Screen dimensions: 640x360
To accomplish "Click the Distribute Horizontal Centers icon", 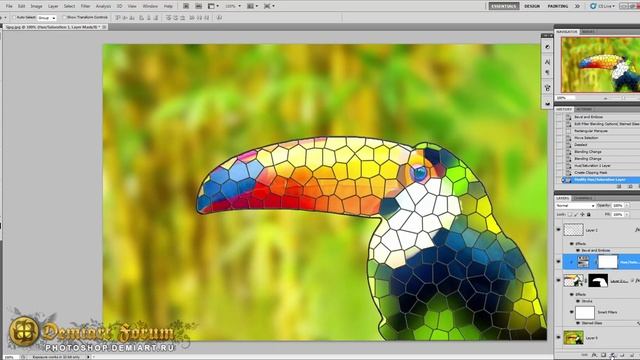I will click(x=199, y=18).
